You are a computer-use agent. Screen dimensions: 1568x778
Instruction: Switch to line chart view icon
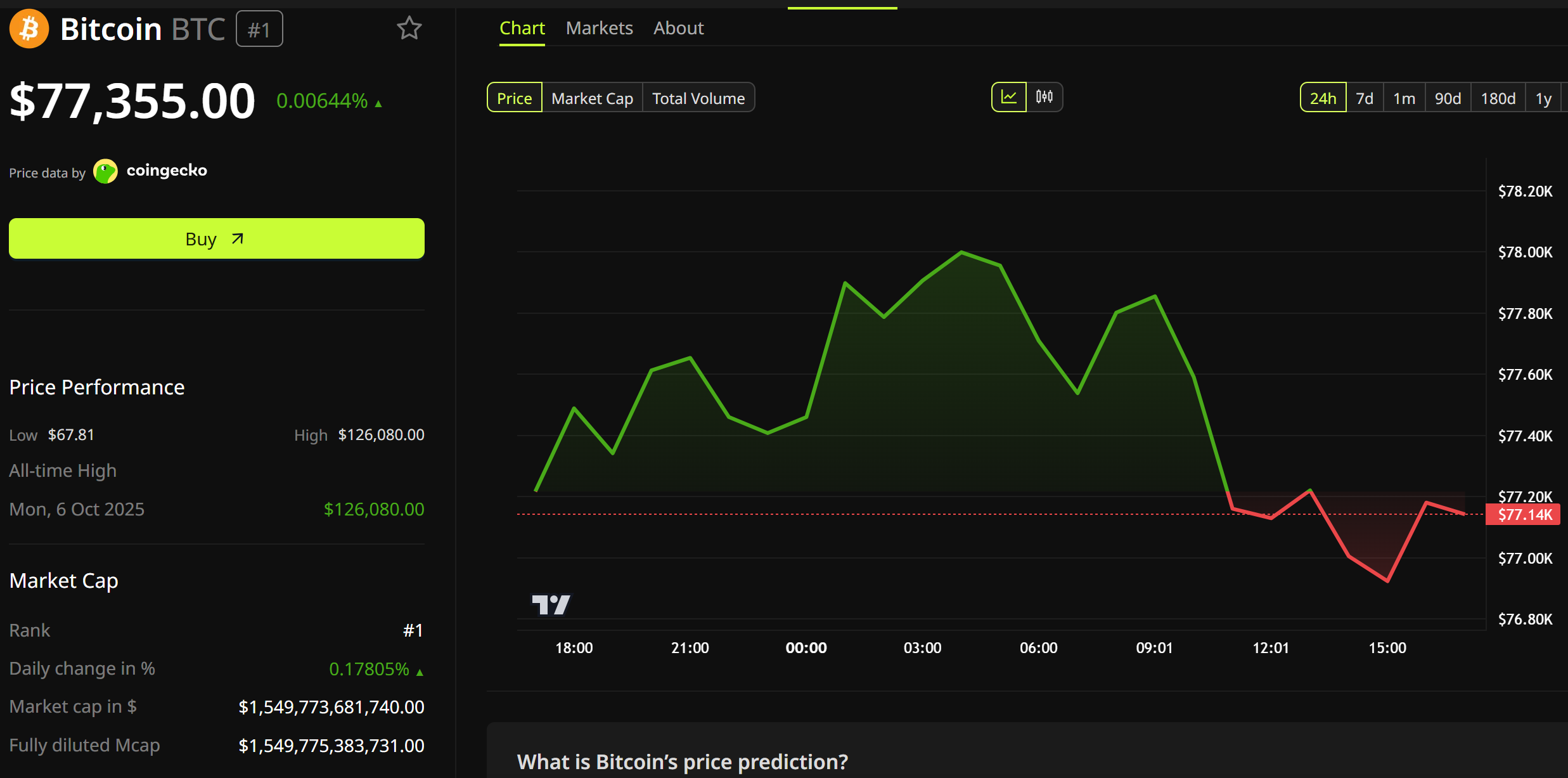(x=1009, y=97)
